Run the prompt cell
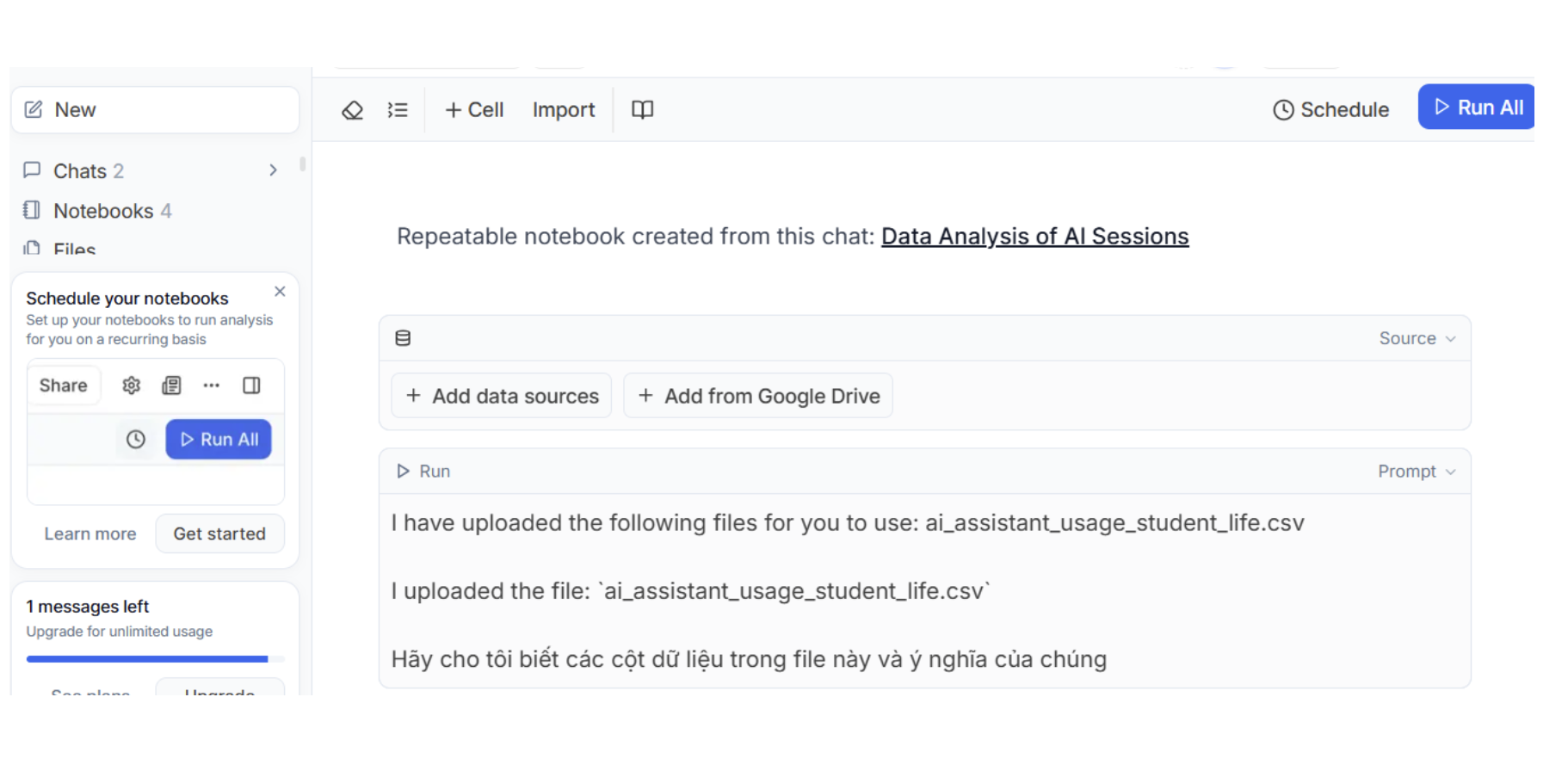The image size is (1568, 765). point(423,472)
